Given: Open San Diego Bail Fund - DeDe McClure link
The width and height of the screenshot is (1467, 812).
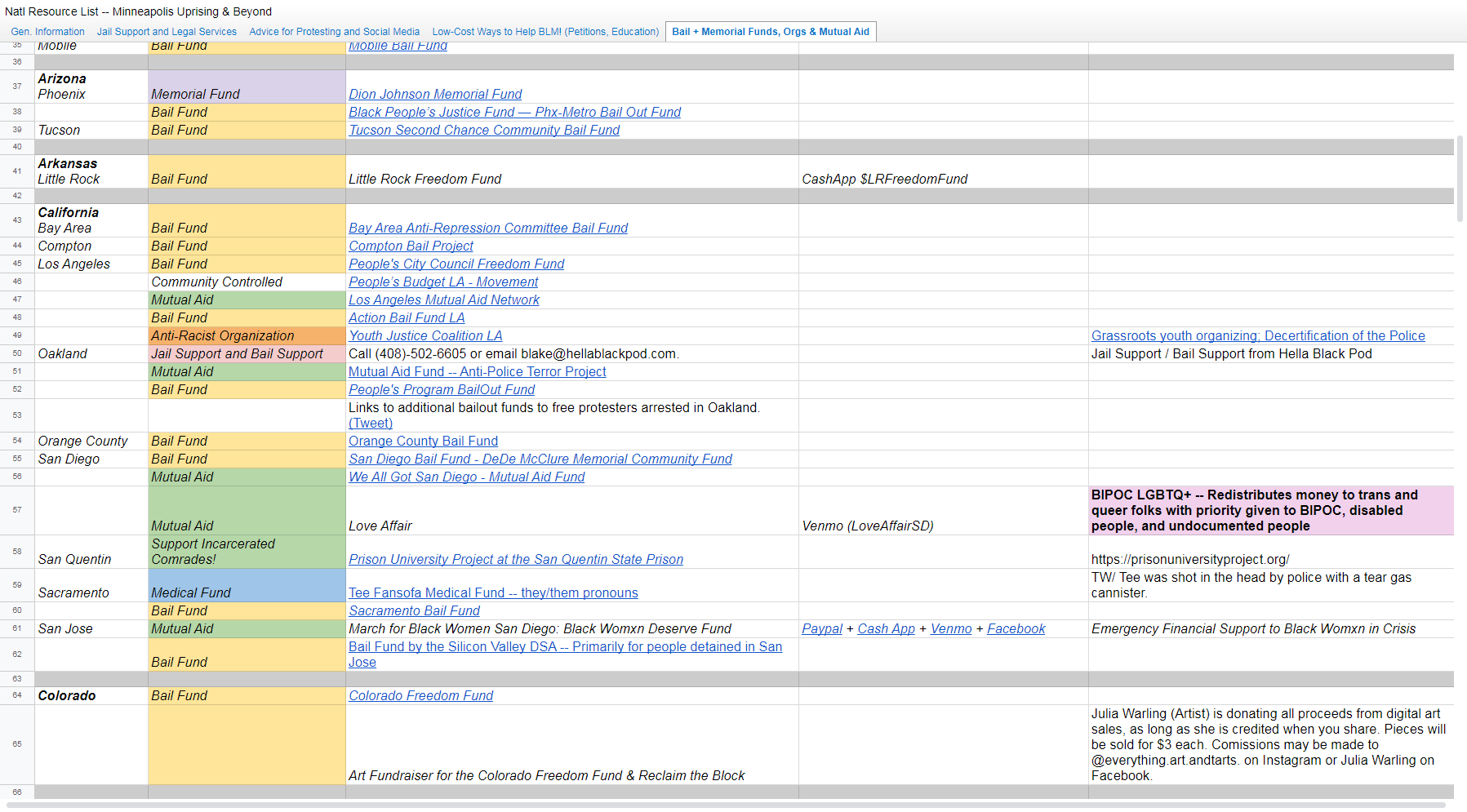Looking at the screenshot, I should [x=540, y=459].
